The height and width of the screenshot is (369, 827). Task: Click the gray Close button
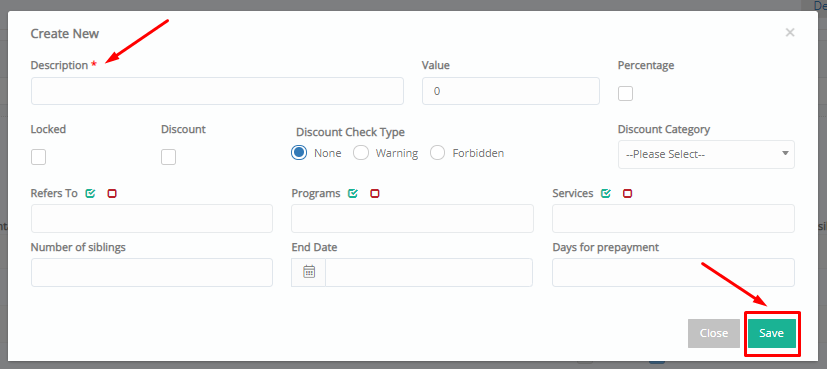pos(714,333)
